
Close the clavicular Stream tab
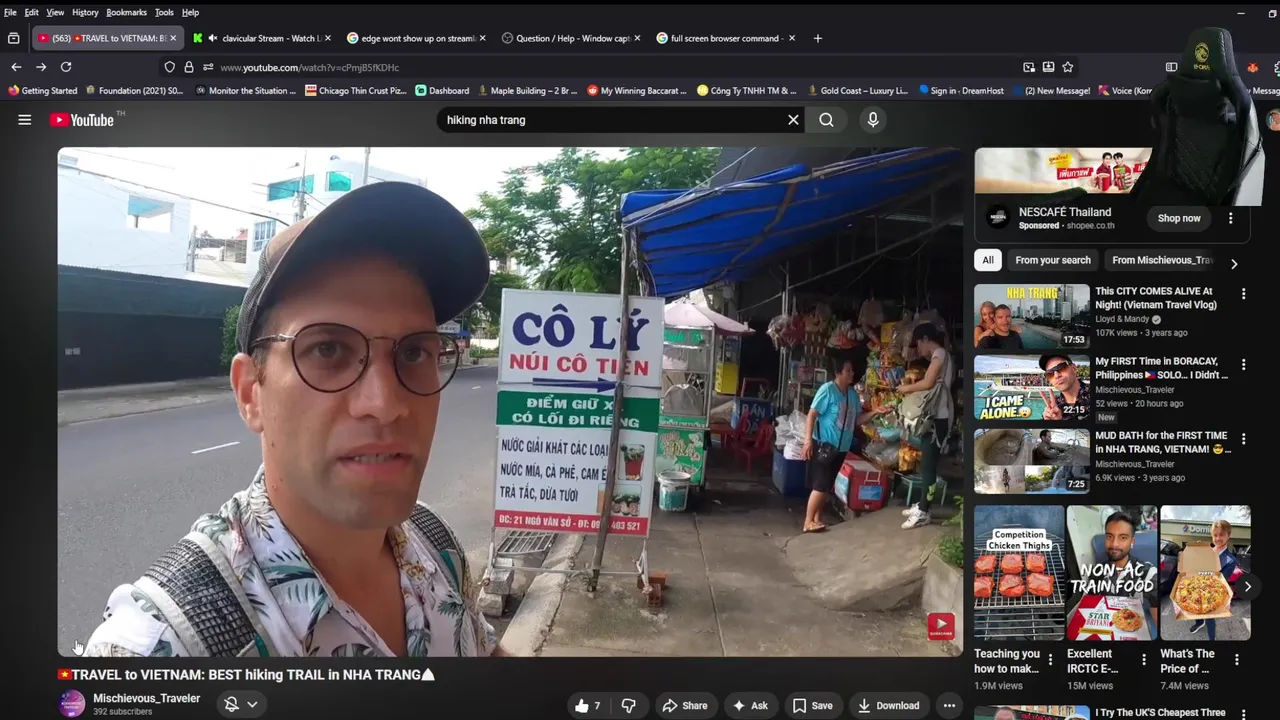tap(328, 38)
